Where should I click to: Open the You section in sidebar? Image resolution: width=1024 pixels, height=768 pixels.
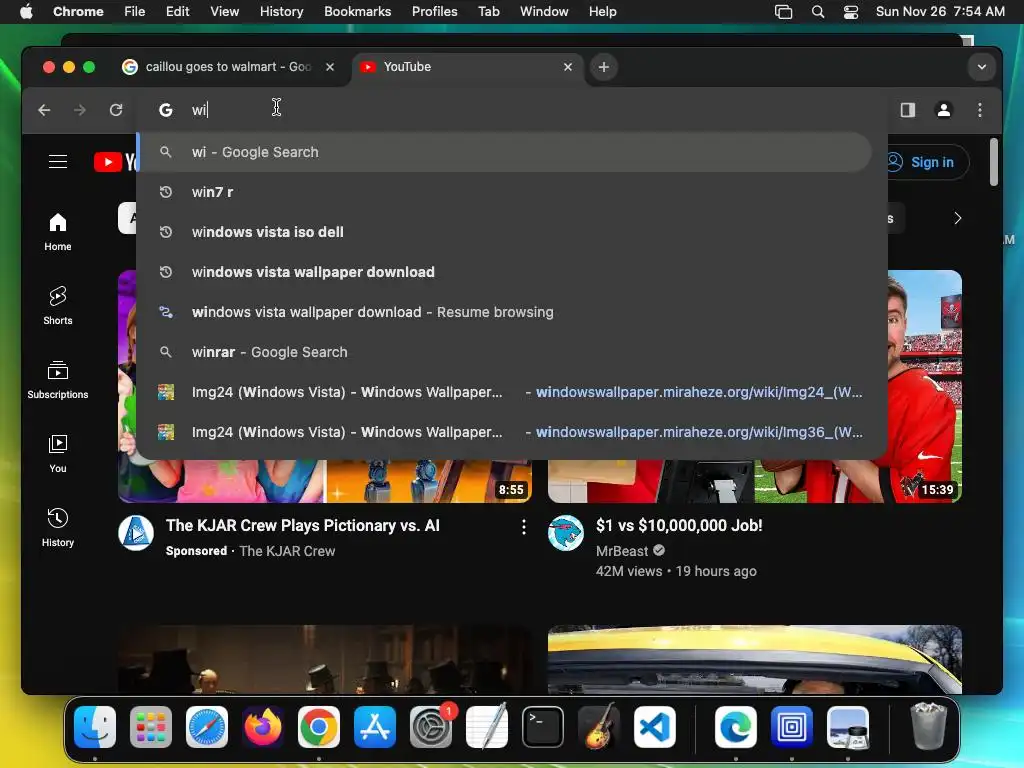point(58,454)
